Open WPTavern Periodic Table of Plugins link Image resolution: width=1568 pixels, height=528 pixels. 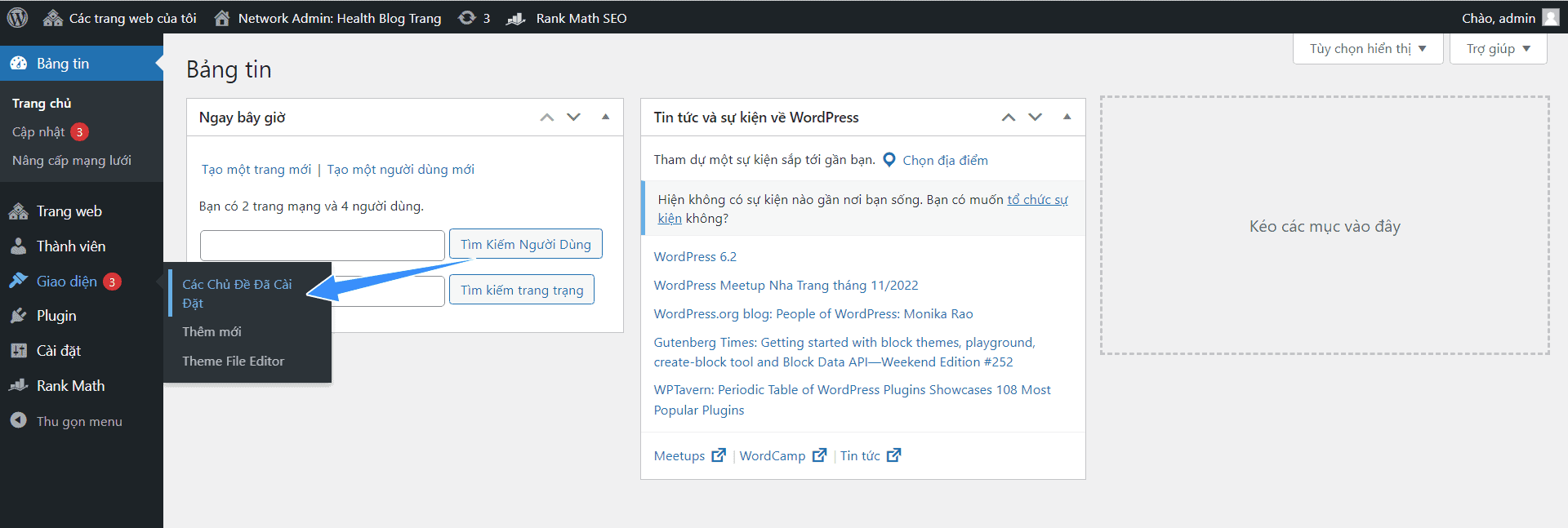(852, 400)
